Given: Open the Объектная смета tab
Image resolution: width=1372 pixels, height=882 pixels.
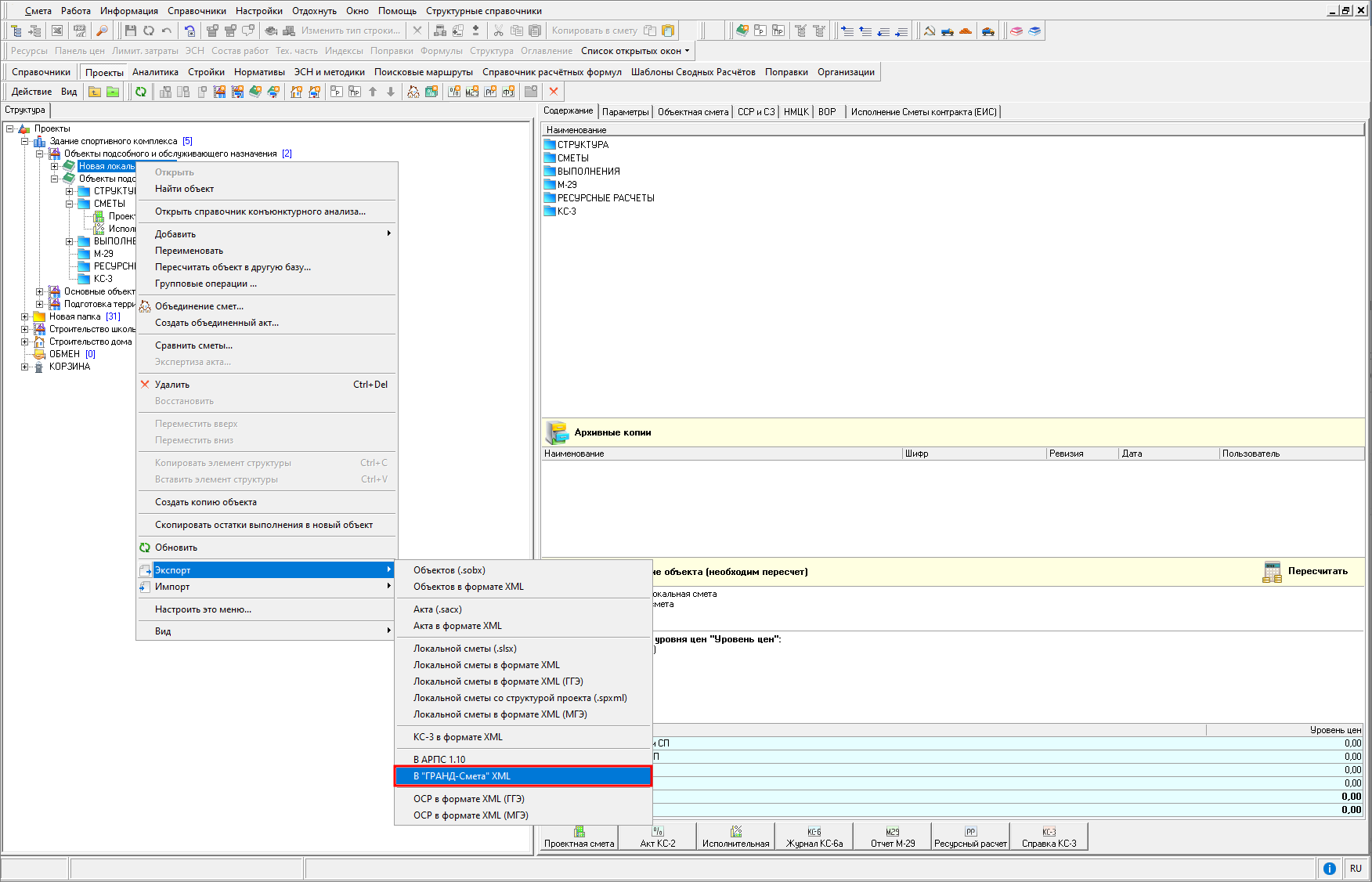Looking at the screenshot, I should point(693,112).
